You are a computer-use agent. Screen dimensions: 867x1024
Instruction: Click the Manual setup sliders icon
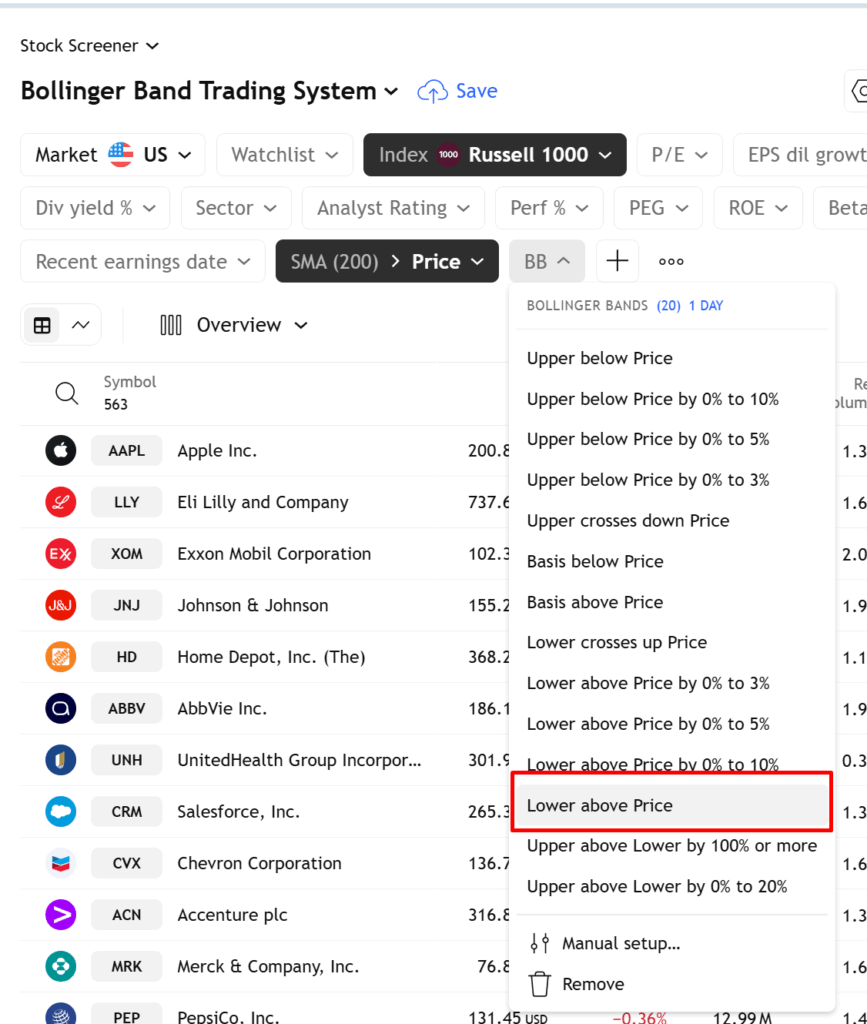pyautogui.click(x=539, y=944)
